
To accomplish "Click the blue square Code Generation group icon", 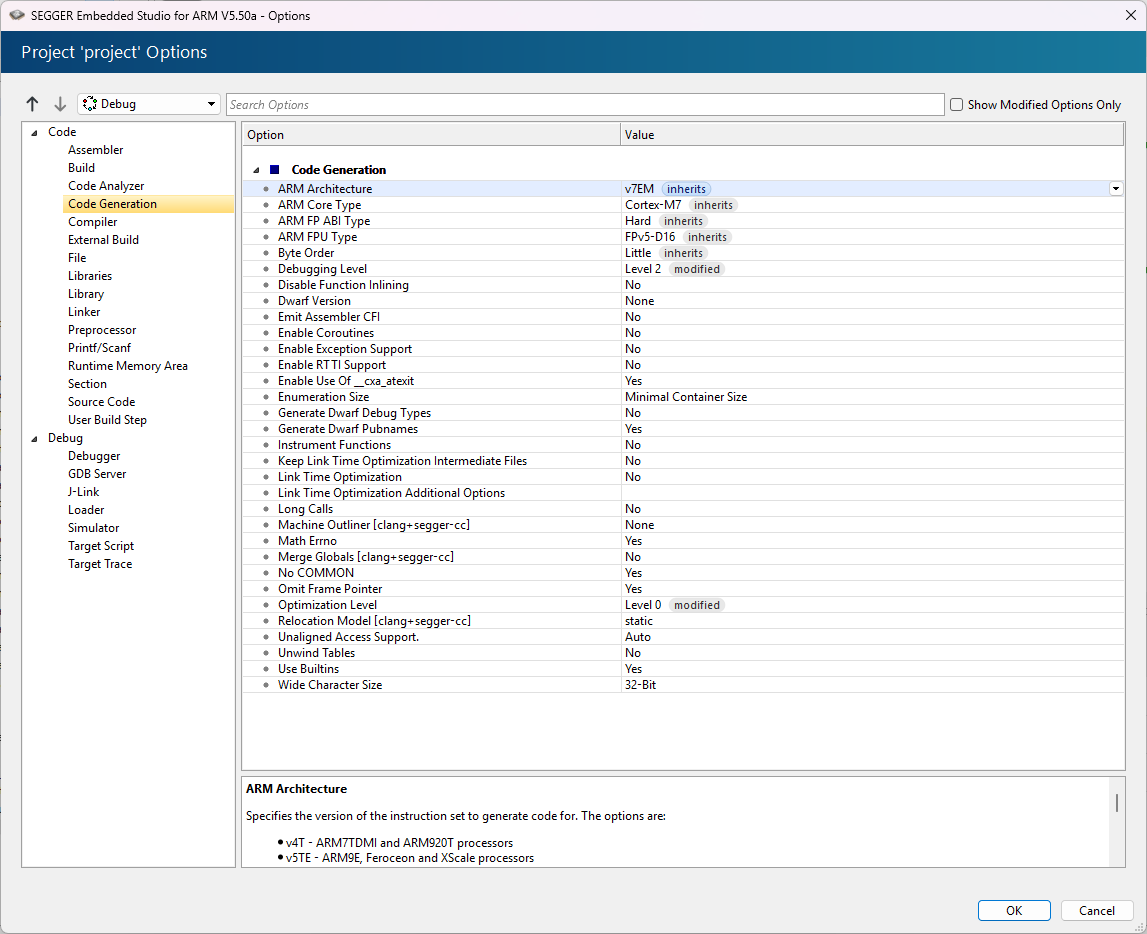I will click(275, 170).
